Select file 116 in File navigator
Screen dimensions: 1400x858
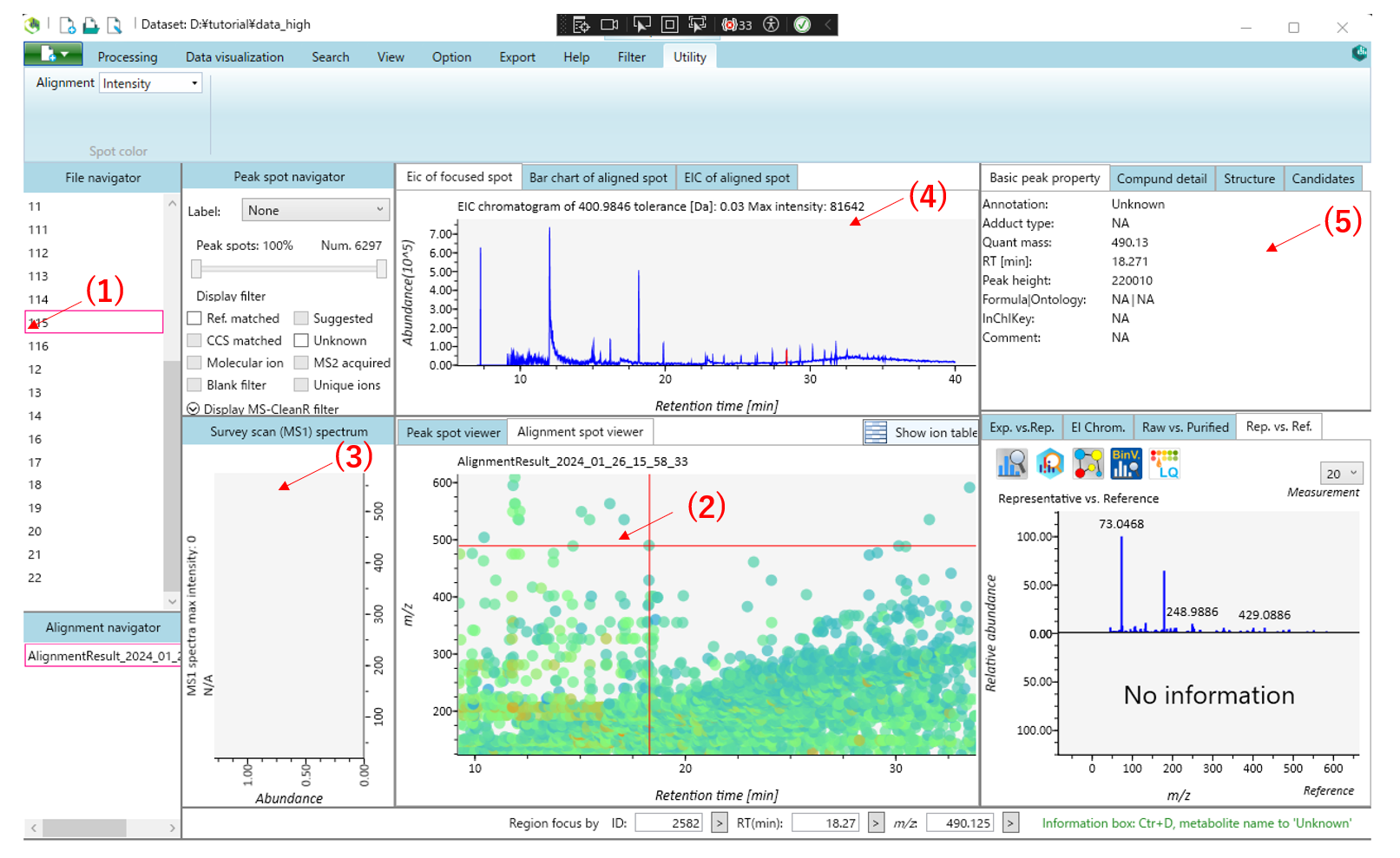(94, 346)
